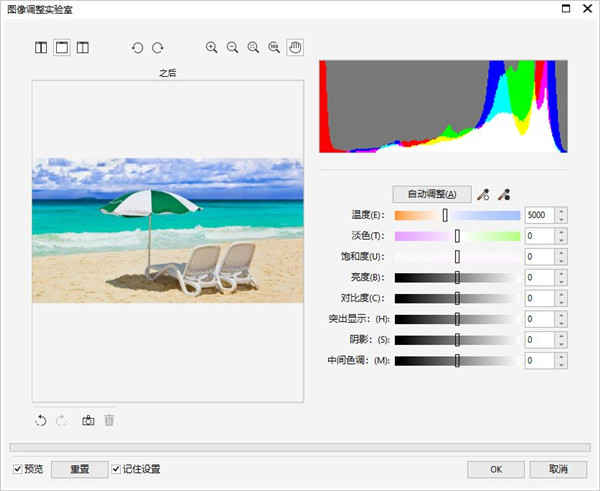Toggle the 记住设置 checkbox

(x=116, y=469)
